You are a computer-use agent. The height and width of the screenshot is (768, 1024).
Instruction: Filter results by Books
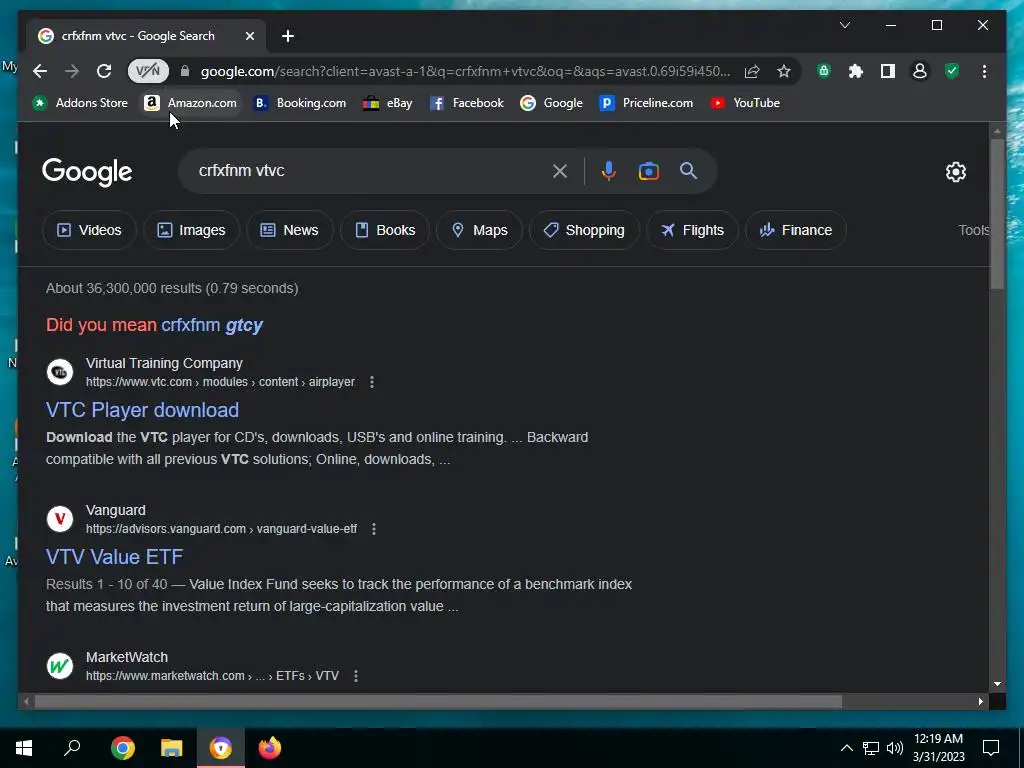[385, 230]
